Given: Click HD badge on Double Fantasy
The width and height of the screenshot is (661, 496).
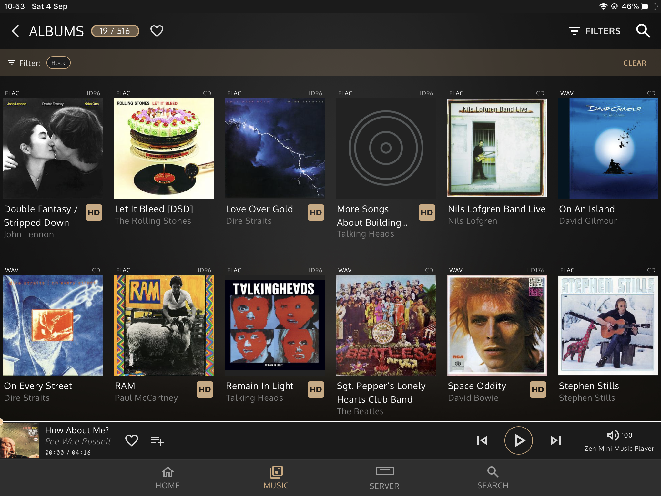Looking at the screenshot, I should tap(94, 212).
